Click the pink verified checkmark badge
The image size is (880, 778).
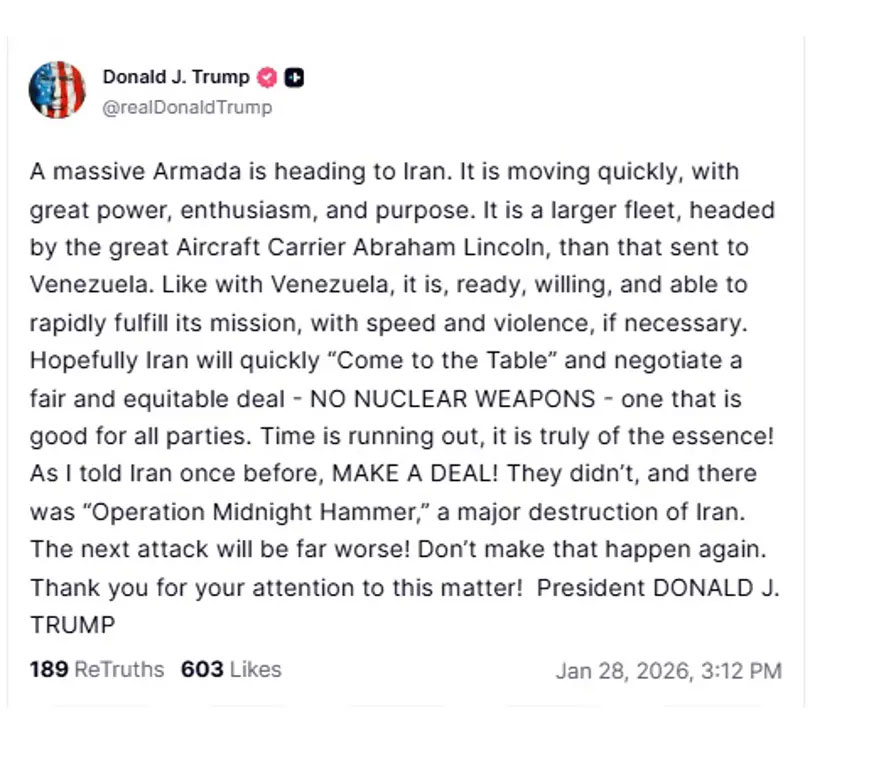266,77
